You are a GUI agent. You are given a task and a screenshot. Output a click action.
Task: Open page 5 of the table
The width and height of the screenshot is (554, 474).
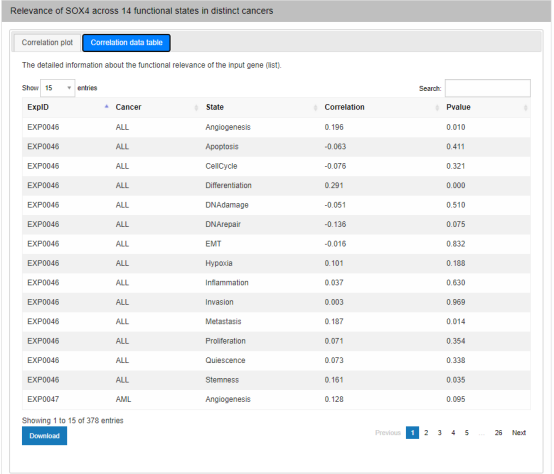[x=467, y=433]
